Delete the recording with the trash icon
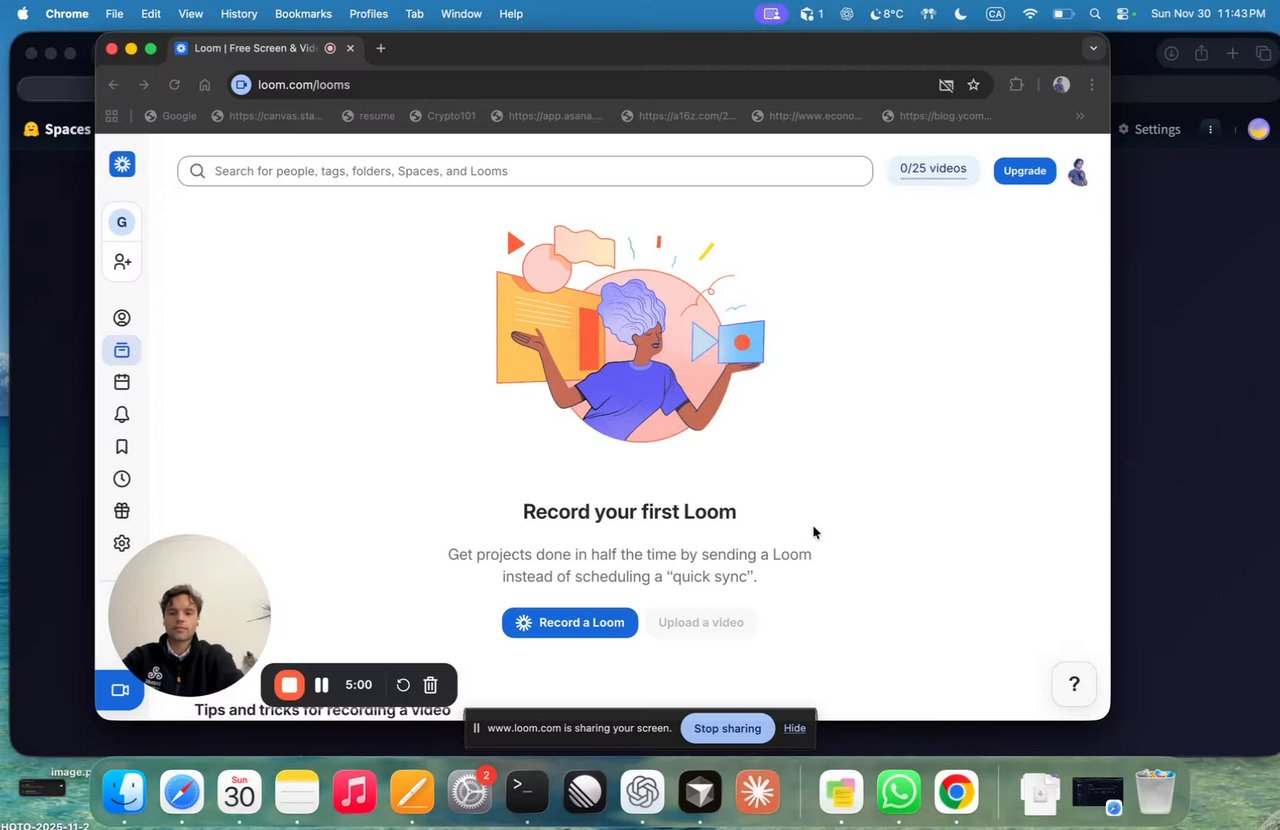1280x830 pixels. point(431,685)
